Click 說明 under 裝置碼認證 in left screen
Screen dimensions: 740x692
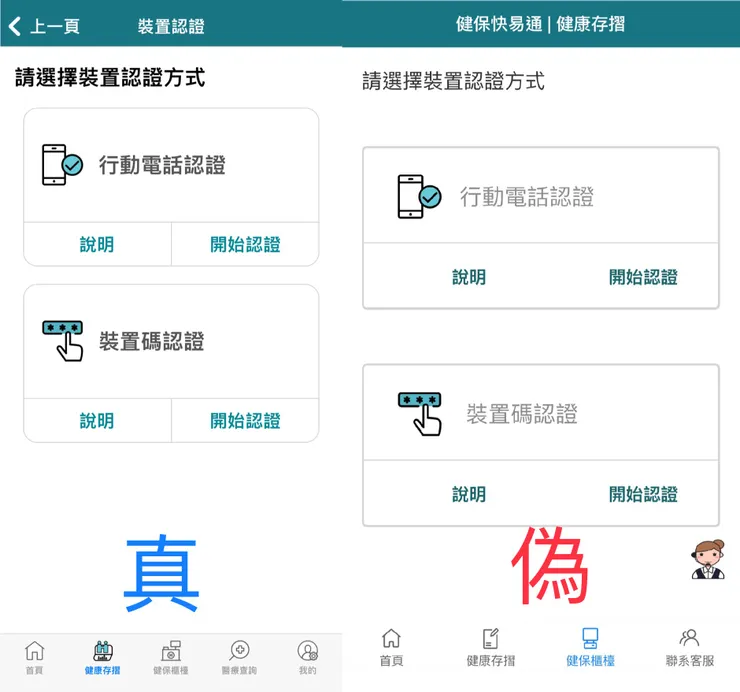click(97, 421)
